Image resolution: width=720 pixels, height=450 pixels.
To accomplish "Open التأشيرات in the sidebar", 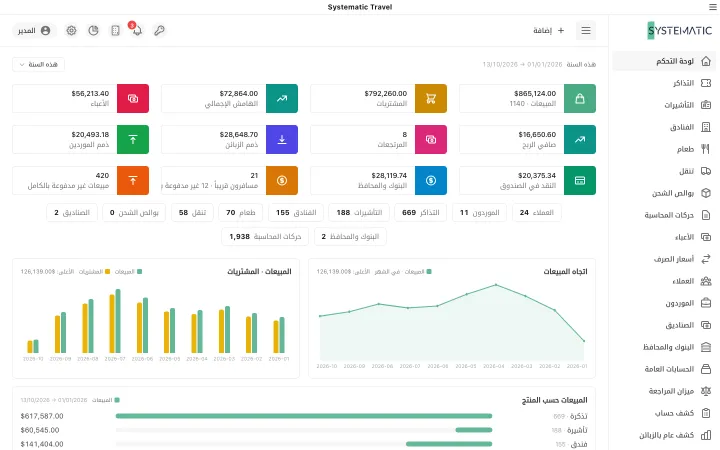I will tap(664, 105).
